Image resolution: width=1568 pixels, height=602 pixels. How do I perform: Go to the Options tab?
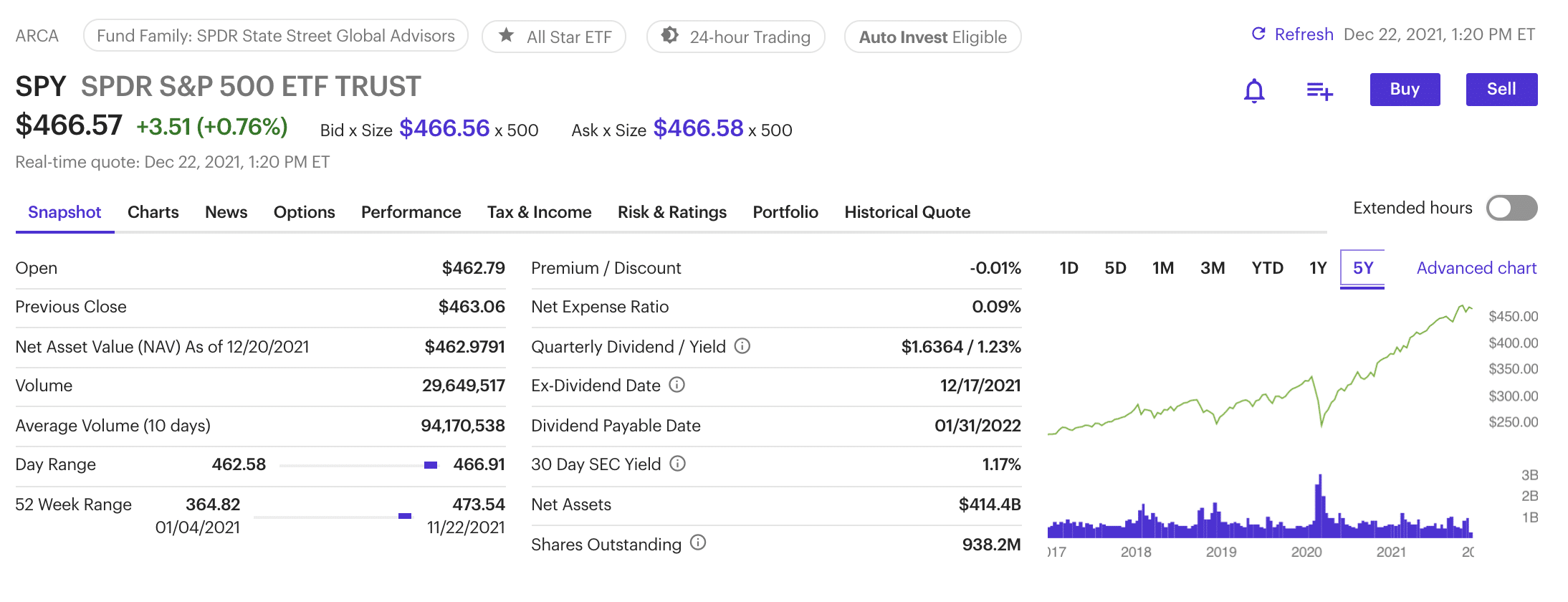click(x=305, y=212)
